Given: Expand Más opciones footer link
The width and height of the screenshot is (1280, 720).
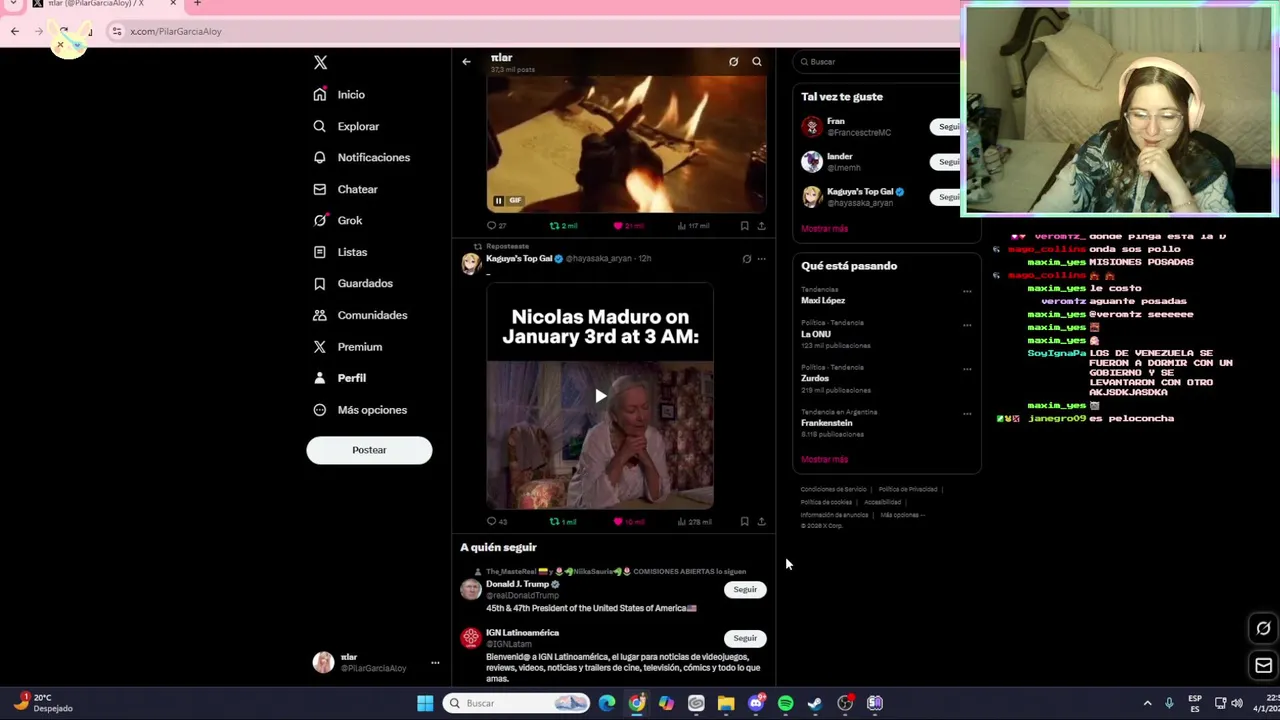Looking at the screenshot, I should click(x=902, y=515).
